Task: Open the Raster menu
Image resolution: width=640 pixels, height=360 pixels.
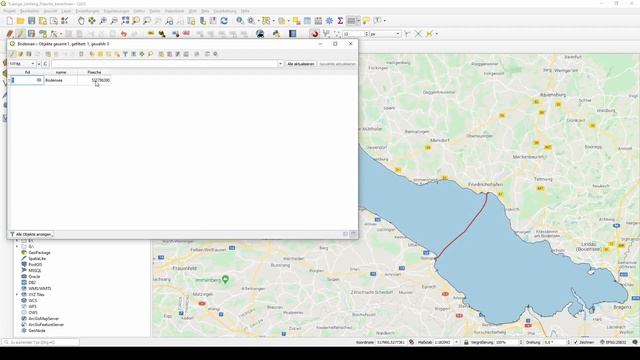Action: point(155,11)
